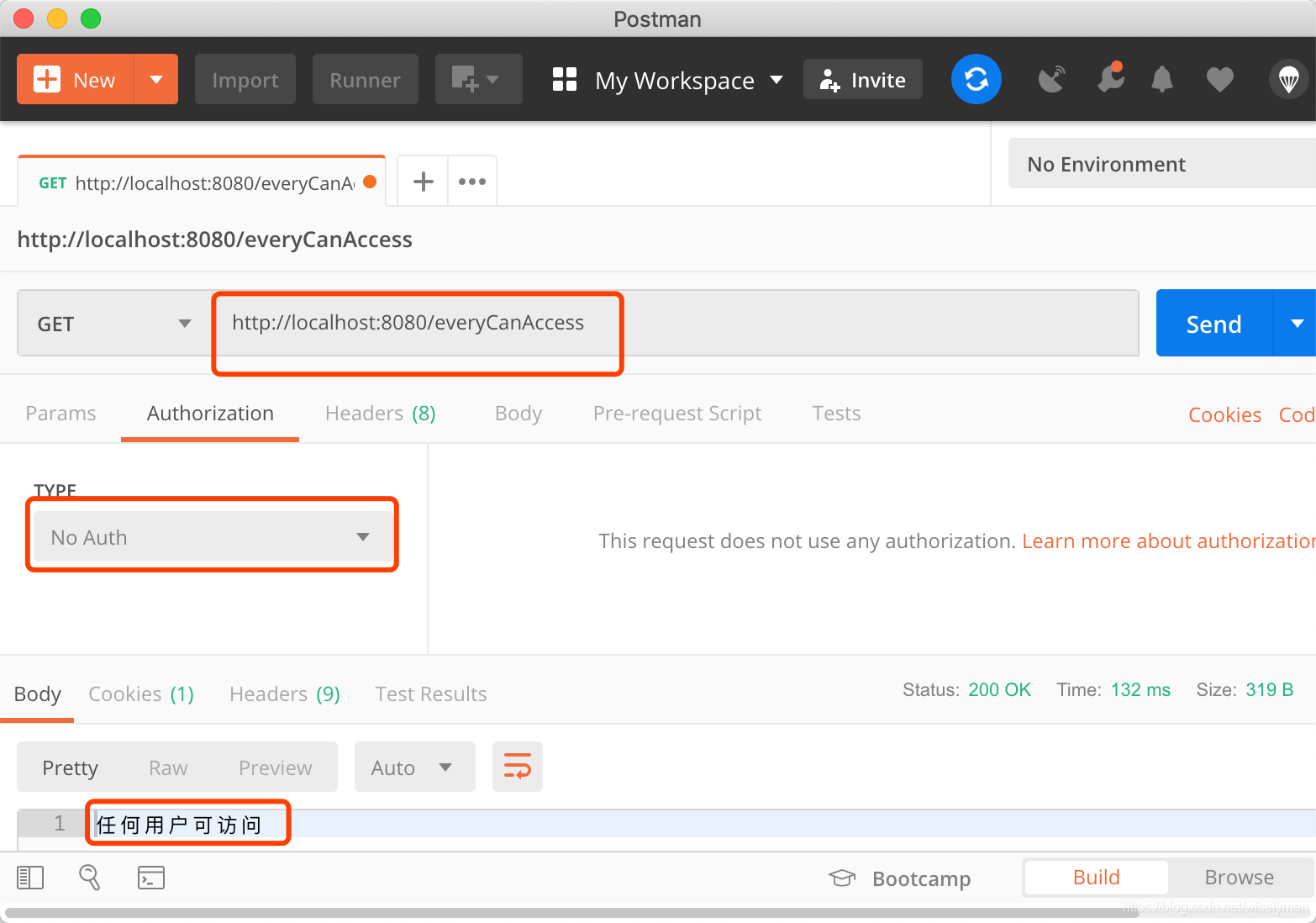Click the New request button
This screenshot has width=1316, height=923.
pos(75,80)
